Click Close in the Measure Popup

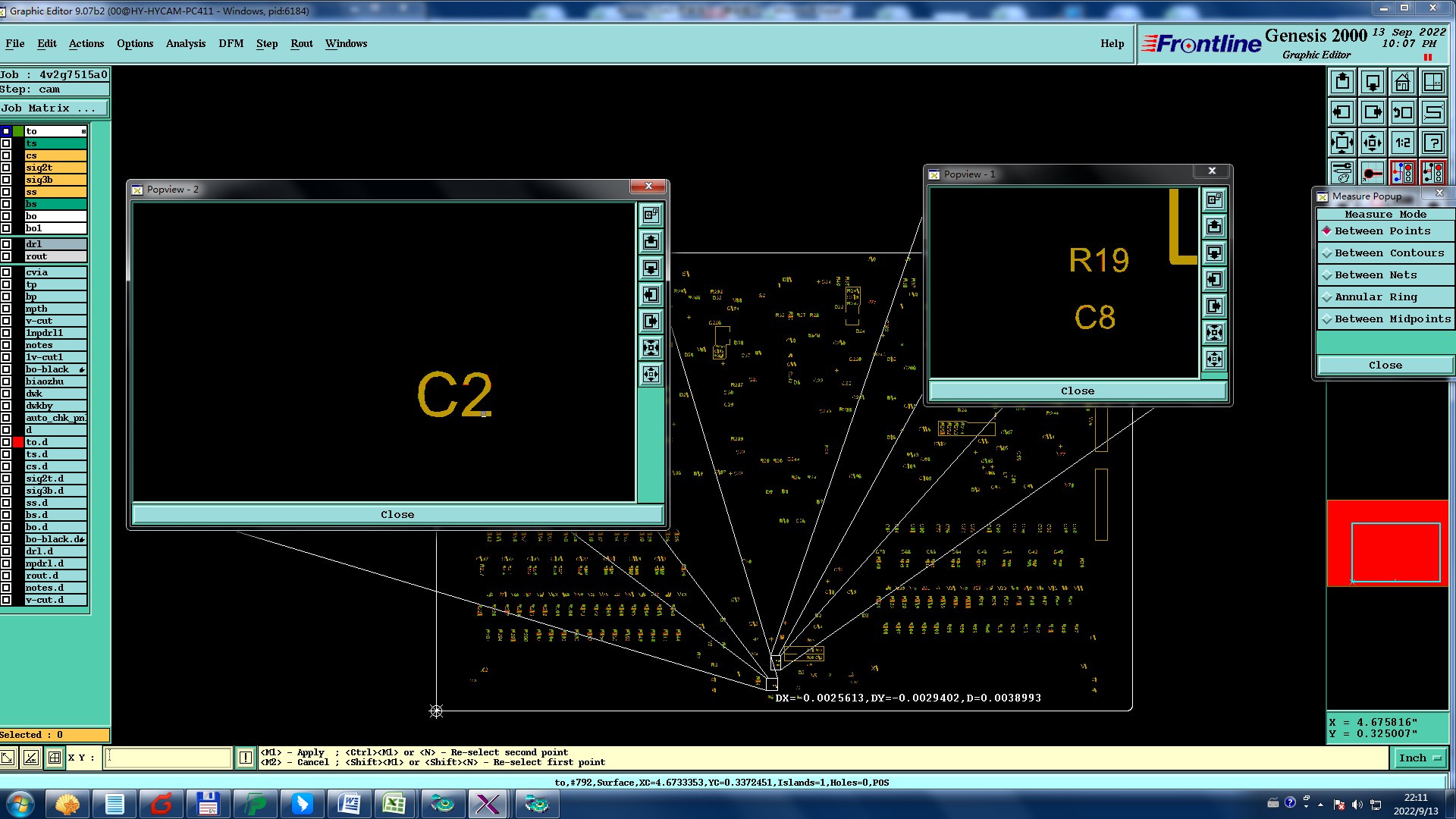coord(1385,366)
